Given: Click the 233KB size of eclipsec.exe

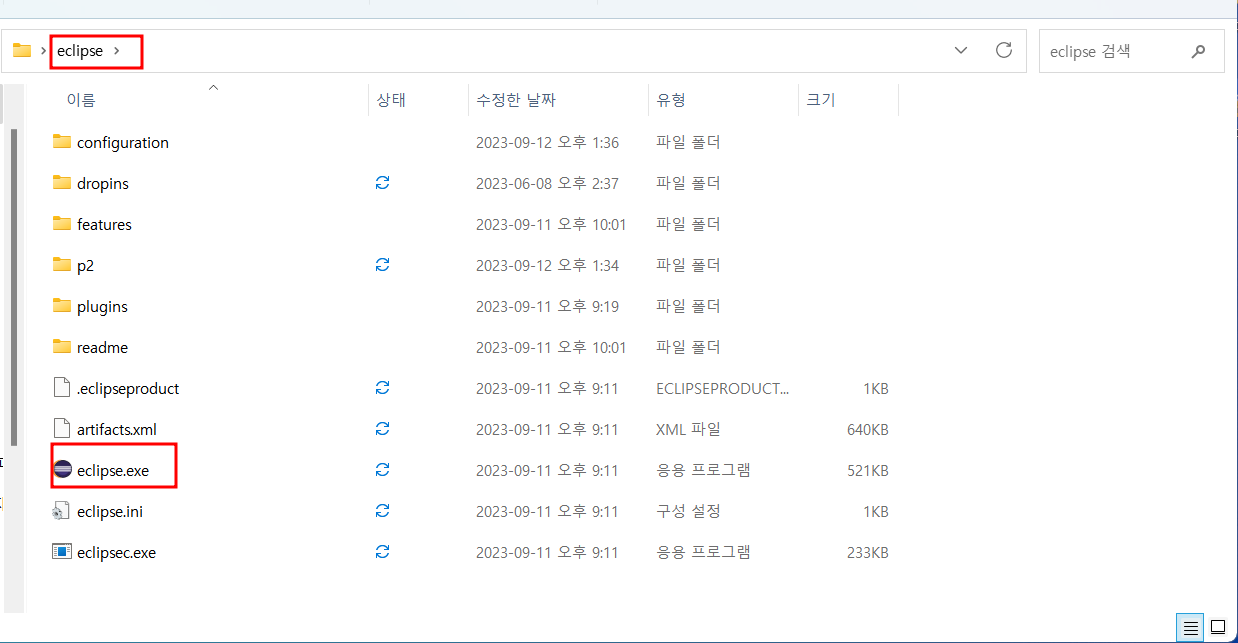Looking at the screenshot, I should 868,553.
